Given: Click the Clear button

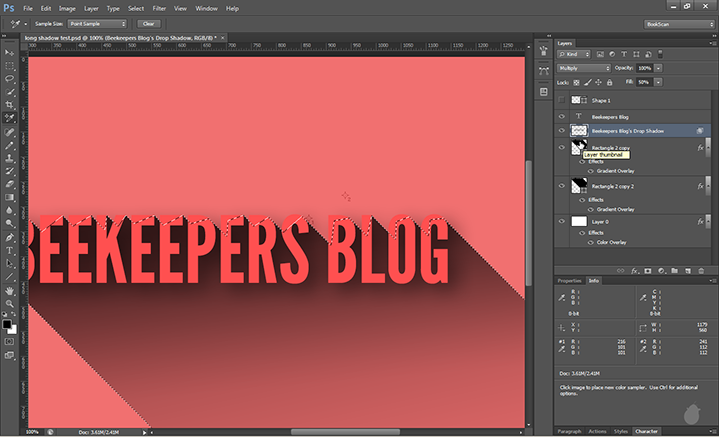Looking at the screenshot, I should pos(149,23).
